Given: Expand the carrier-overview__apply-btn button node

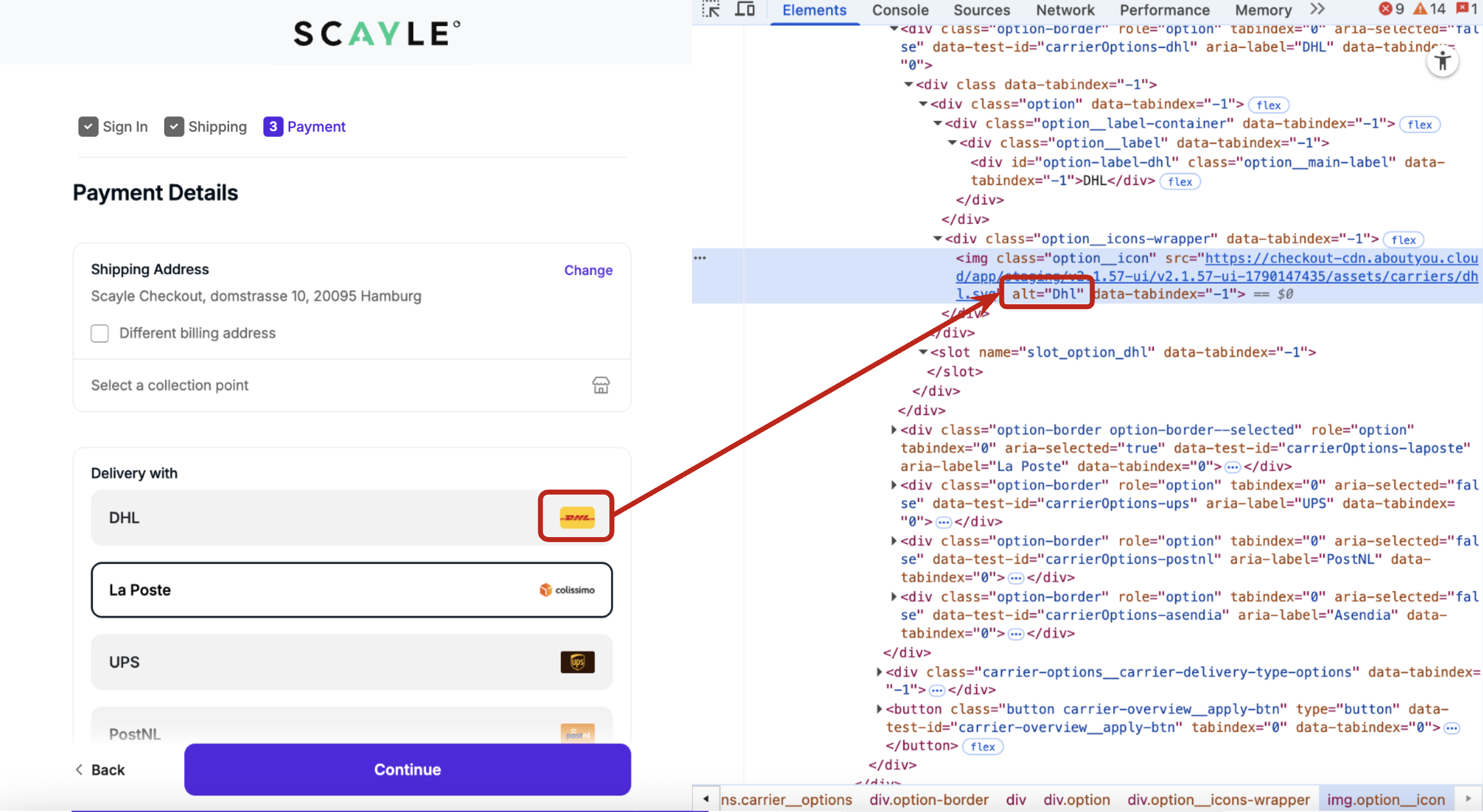Looking at the screenshot, I should (x=879, y=709).
